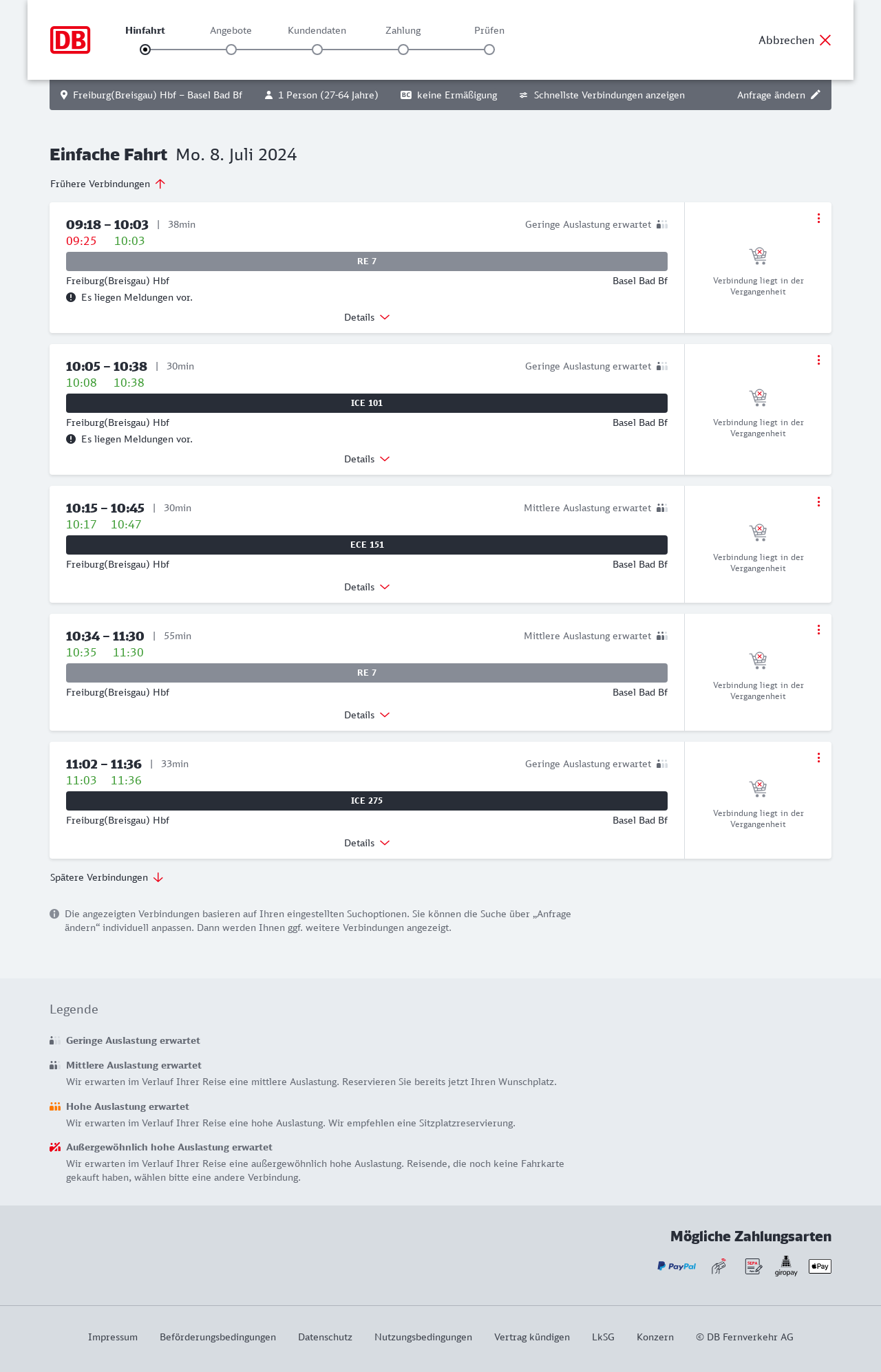
Task: Expand Details for the ICE 101 connection
Action: [366, 459]
